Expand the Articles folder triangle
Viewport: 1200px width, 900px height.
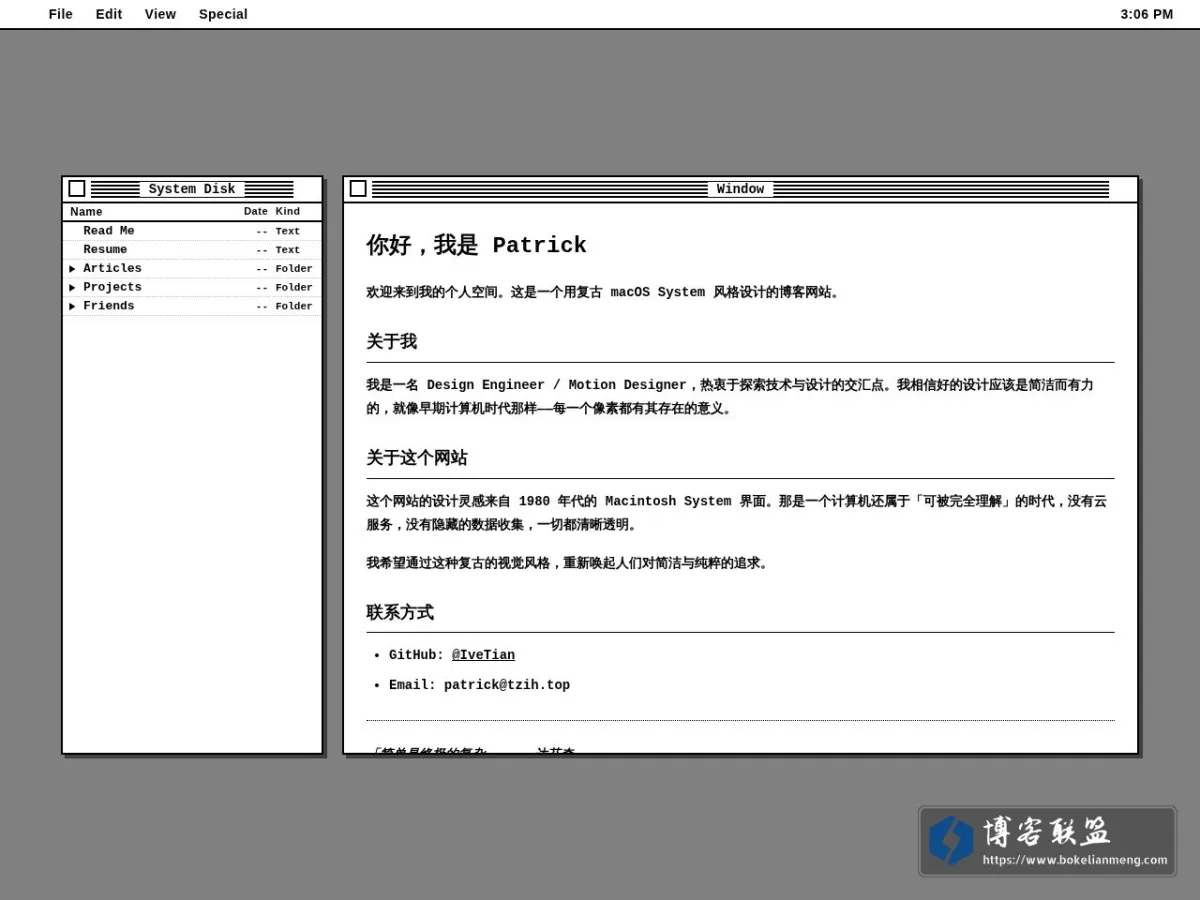72,269
